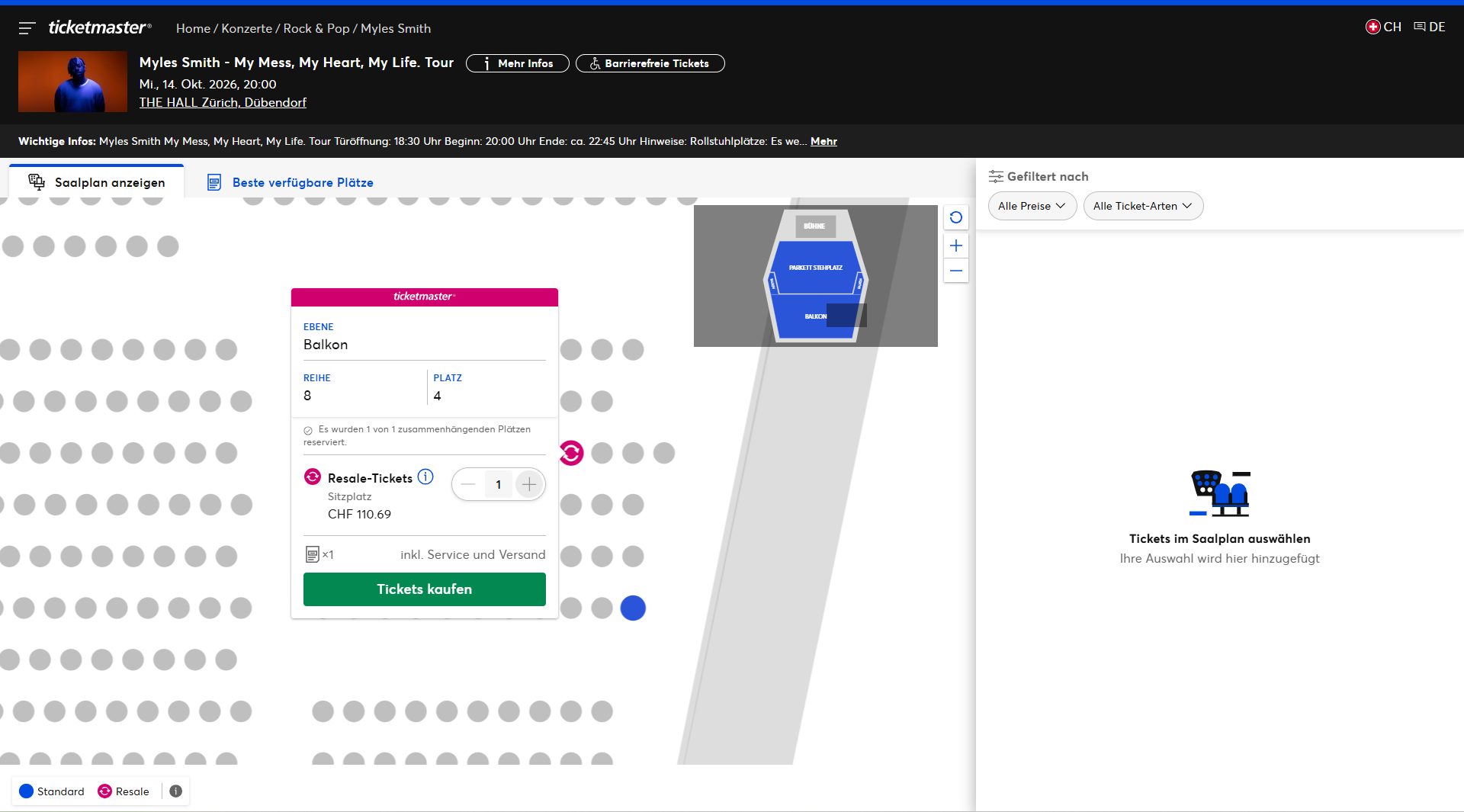Click the Balkon level label in popup
The width and height of the screenshot is (1464, 812).
(326, 345)
